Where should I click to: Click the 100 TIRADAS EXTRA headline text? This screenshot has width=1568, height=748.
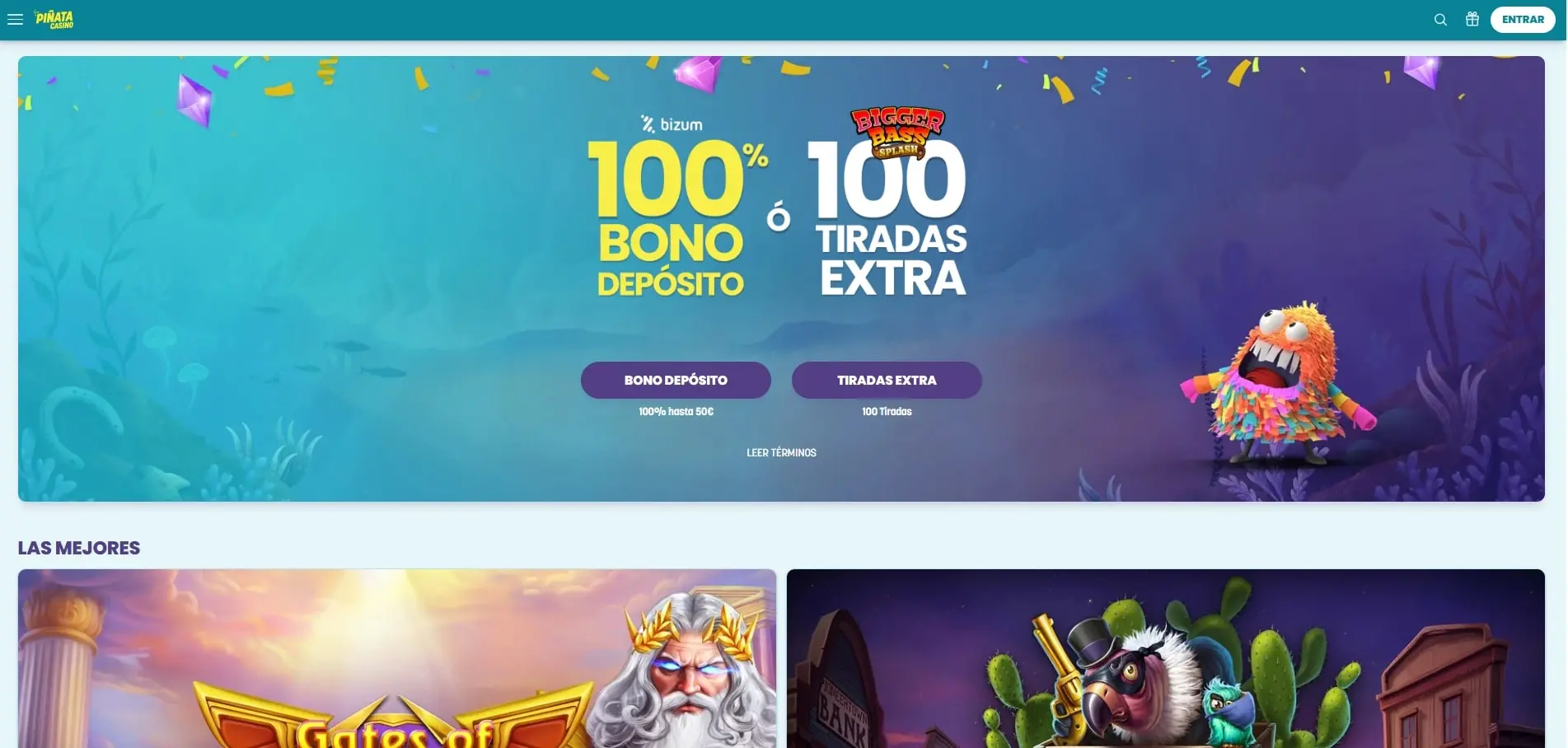[x=888, y=218]
